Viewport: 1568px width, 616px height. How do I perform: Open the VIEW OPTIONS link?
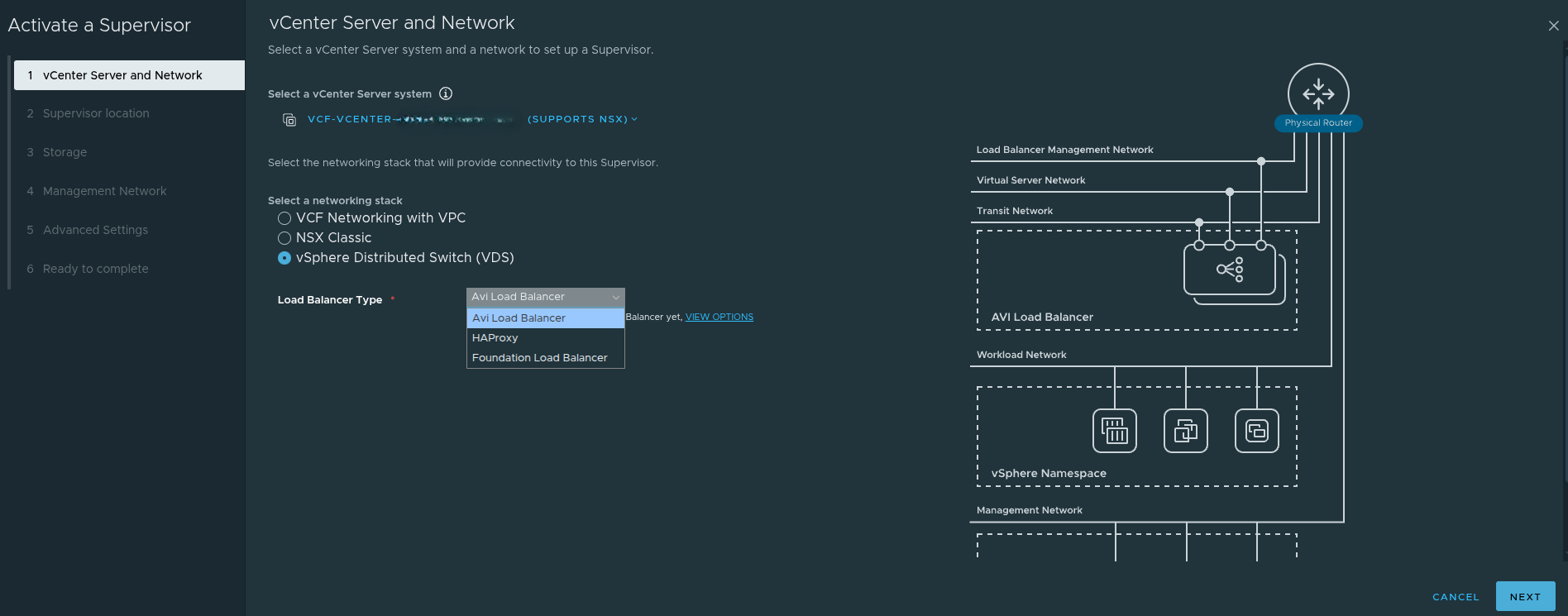[x=719, y=317]
